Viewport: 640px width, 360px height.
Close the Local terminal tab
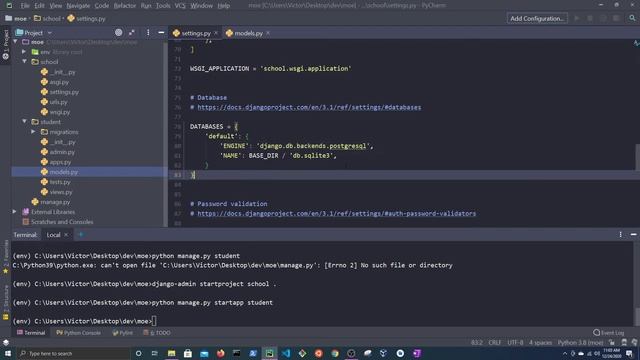[66, 235]
